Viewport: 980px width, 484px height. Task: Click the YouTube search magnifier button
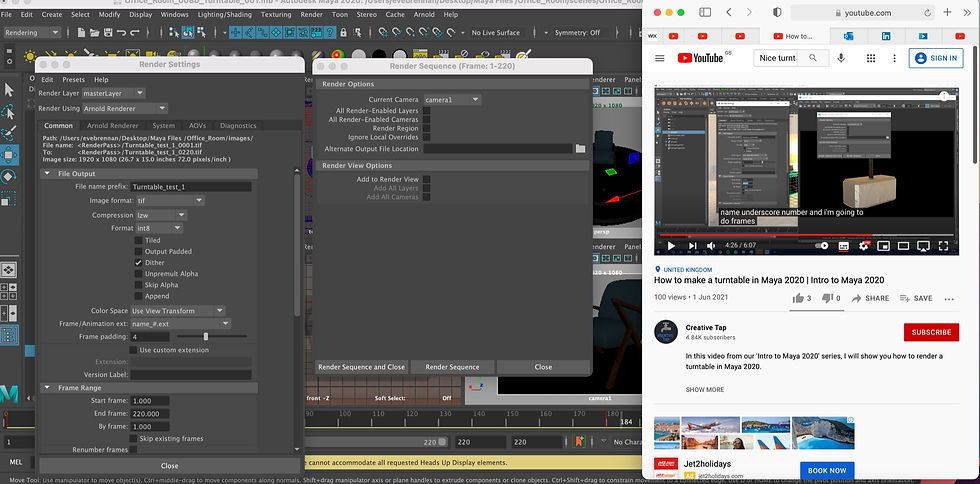[813, 58]
